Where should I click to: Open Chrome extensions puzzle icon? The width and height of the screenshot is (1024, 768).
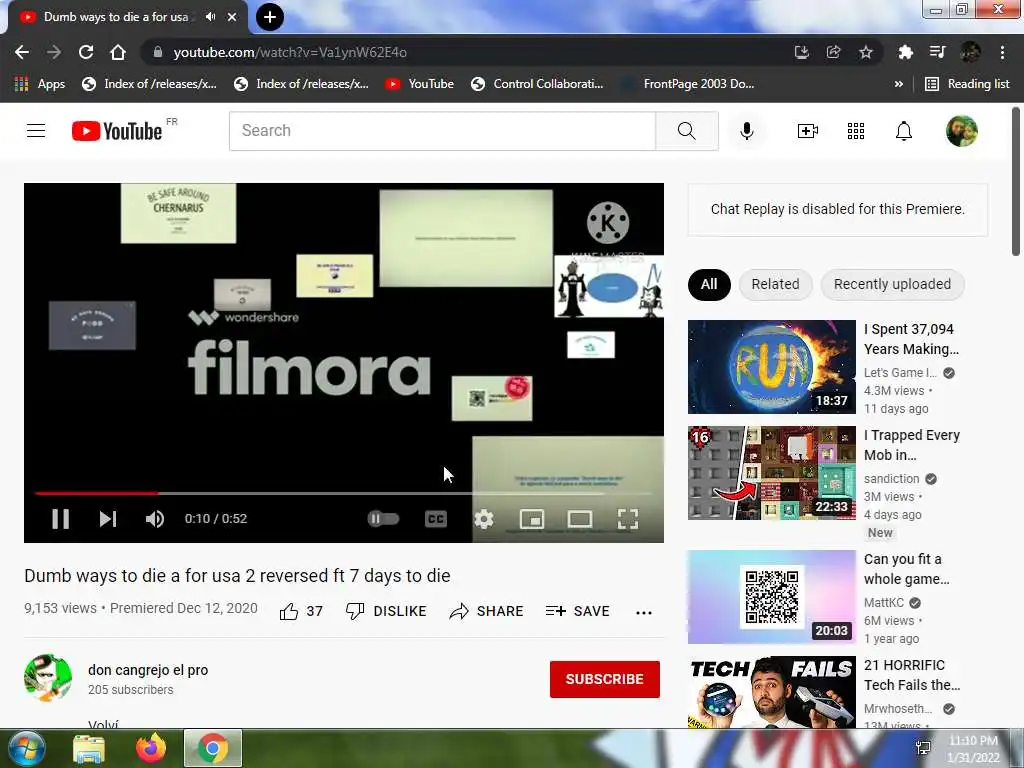(905, 52)
